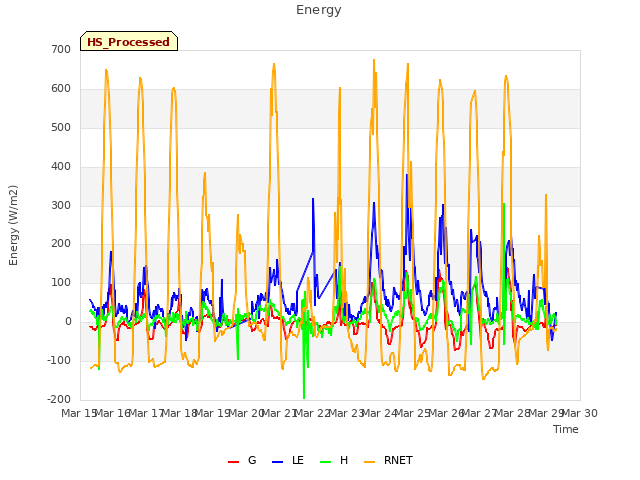Screen dimensions: 640x480
Task: Click the 100 y-axis tick label
Action: 61,282
